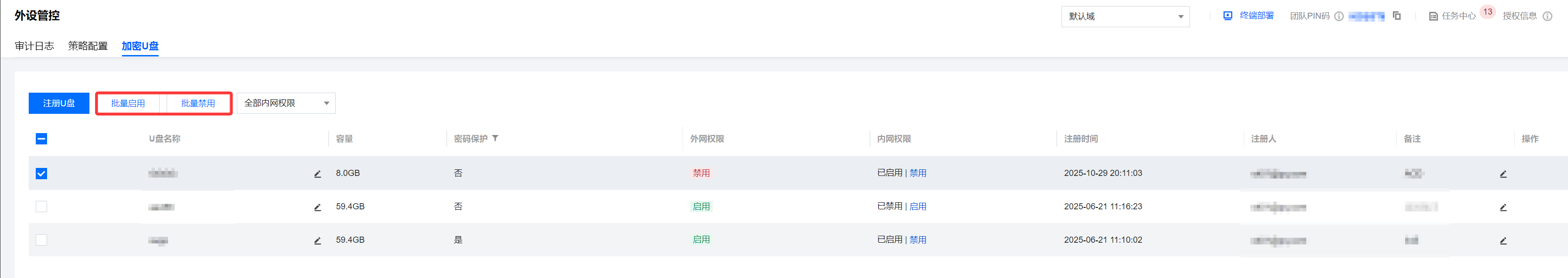1568x278 pixels.
Task: Toggle the select-all header checkbox
Action: (41, 139)
